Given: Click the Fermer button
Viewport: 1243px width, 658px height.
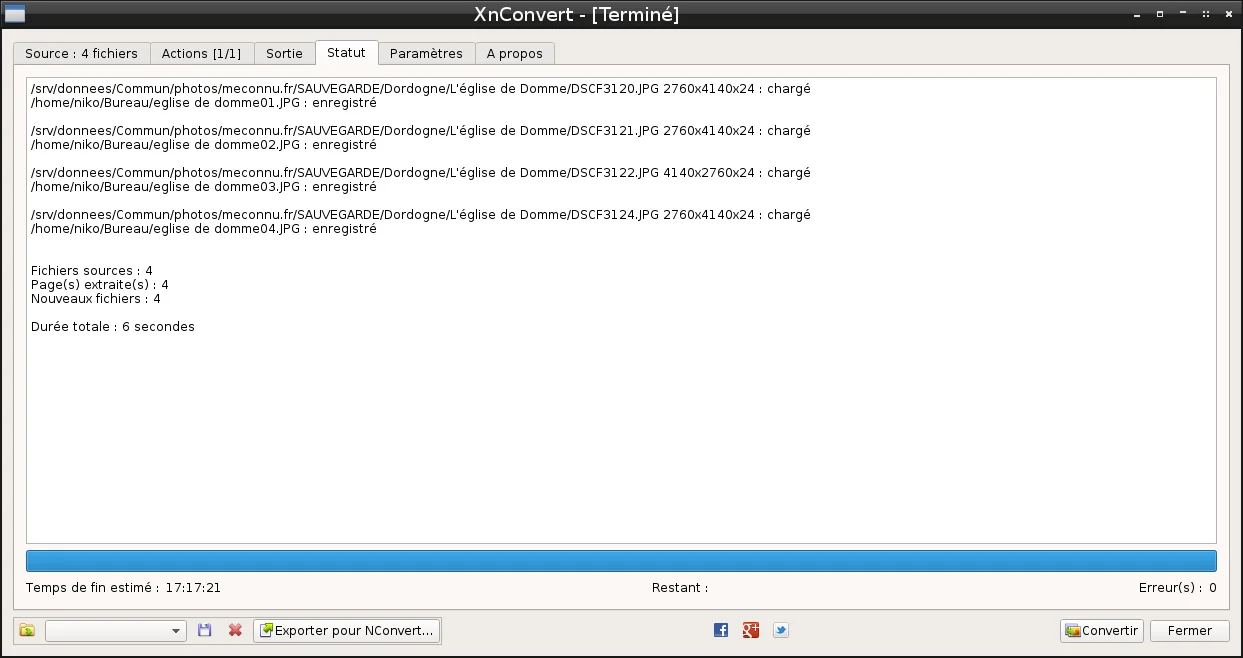Looking at the screenshot, I should 1190,631.
